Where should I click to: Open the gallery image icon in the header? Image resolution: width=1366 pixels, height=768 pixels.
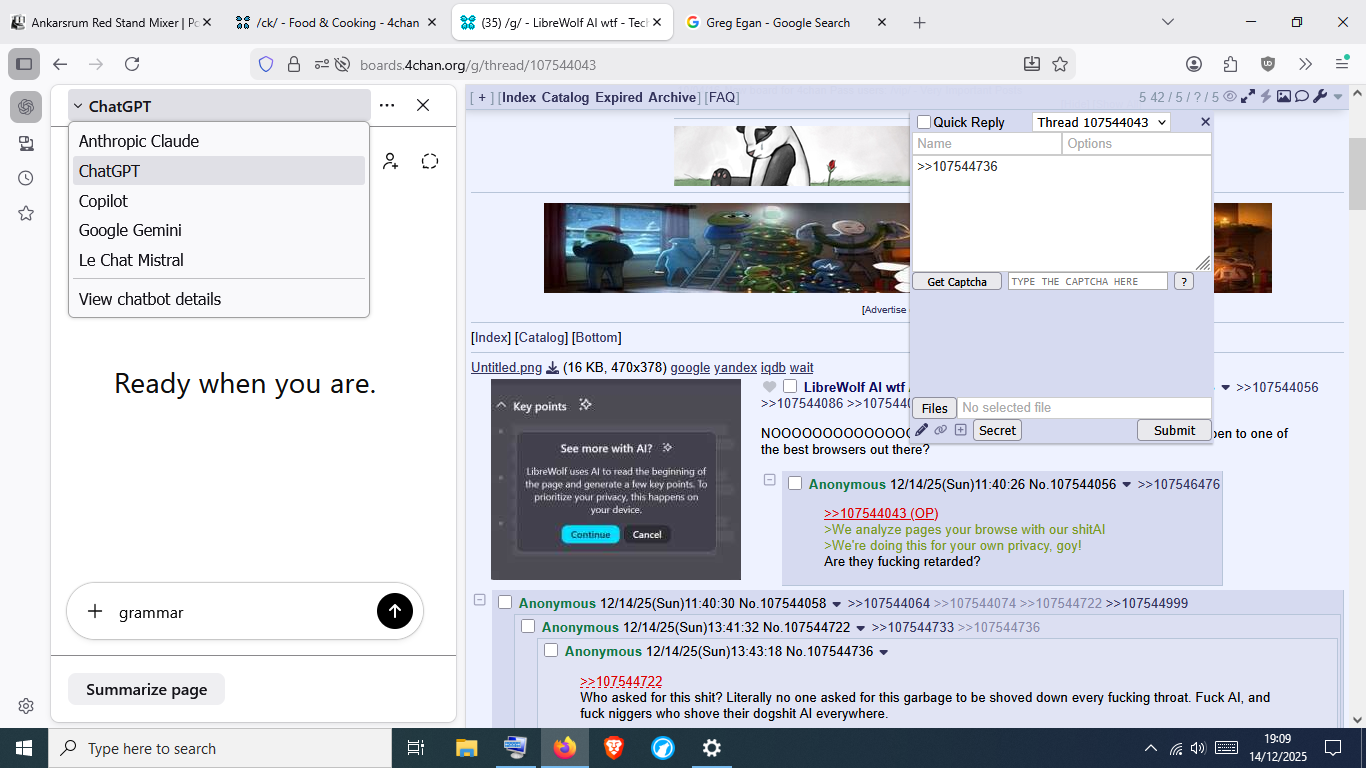(1284, 97)
